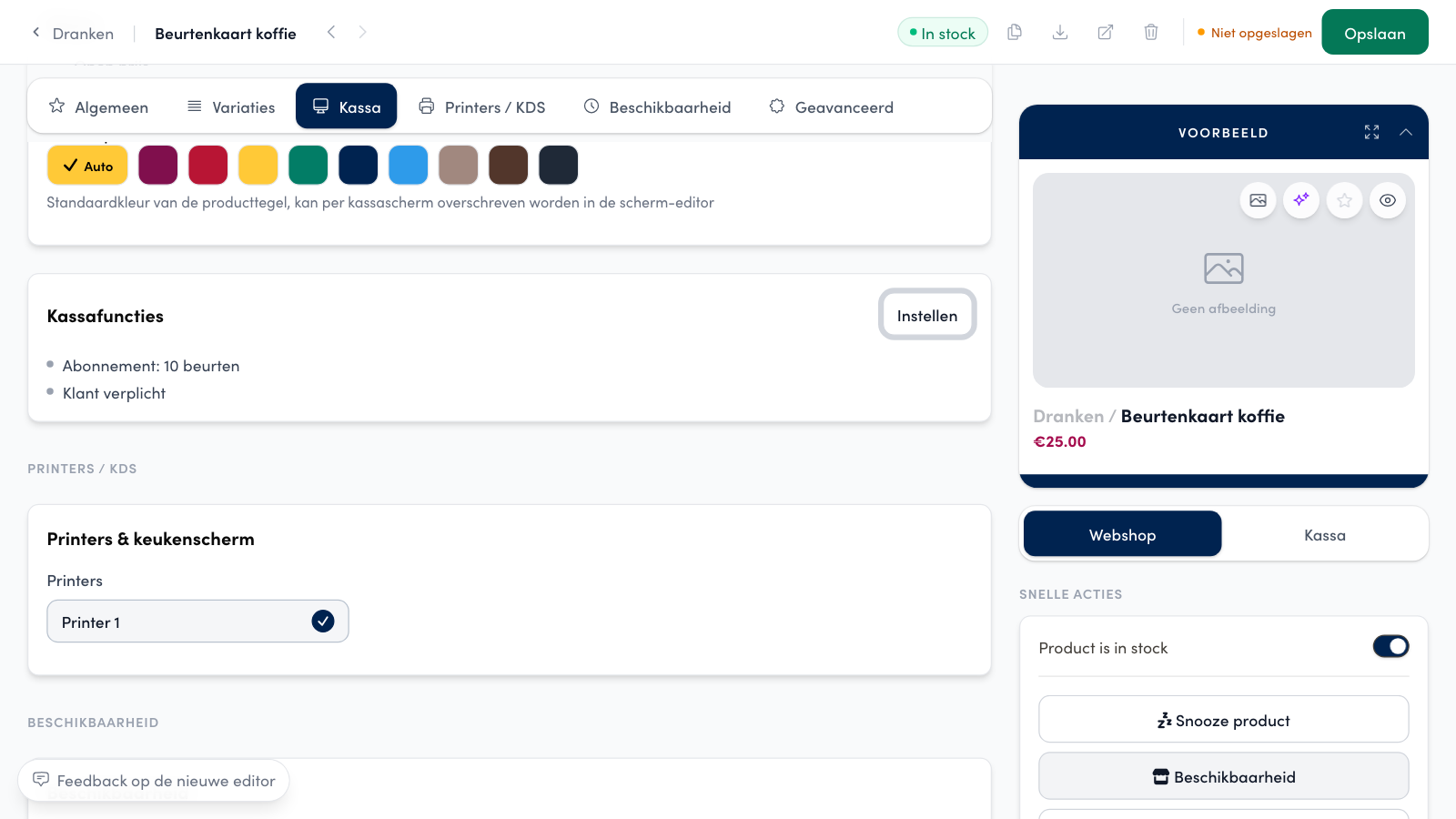Select the light blue color swatch
The image size is (1456, 819).
[409, 165]
